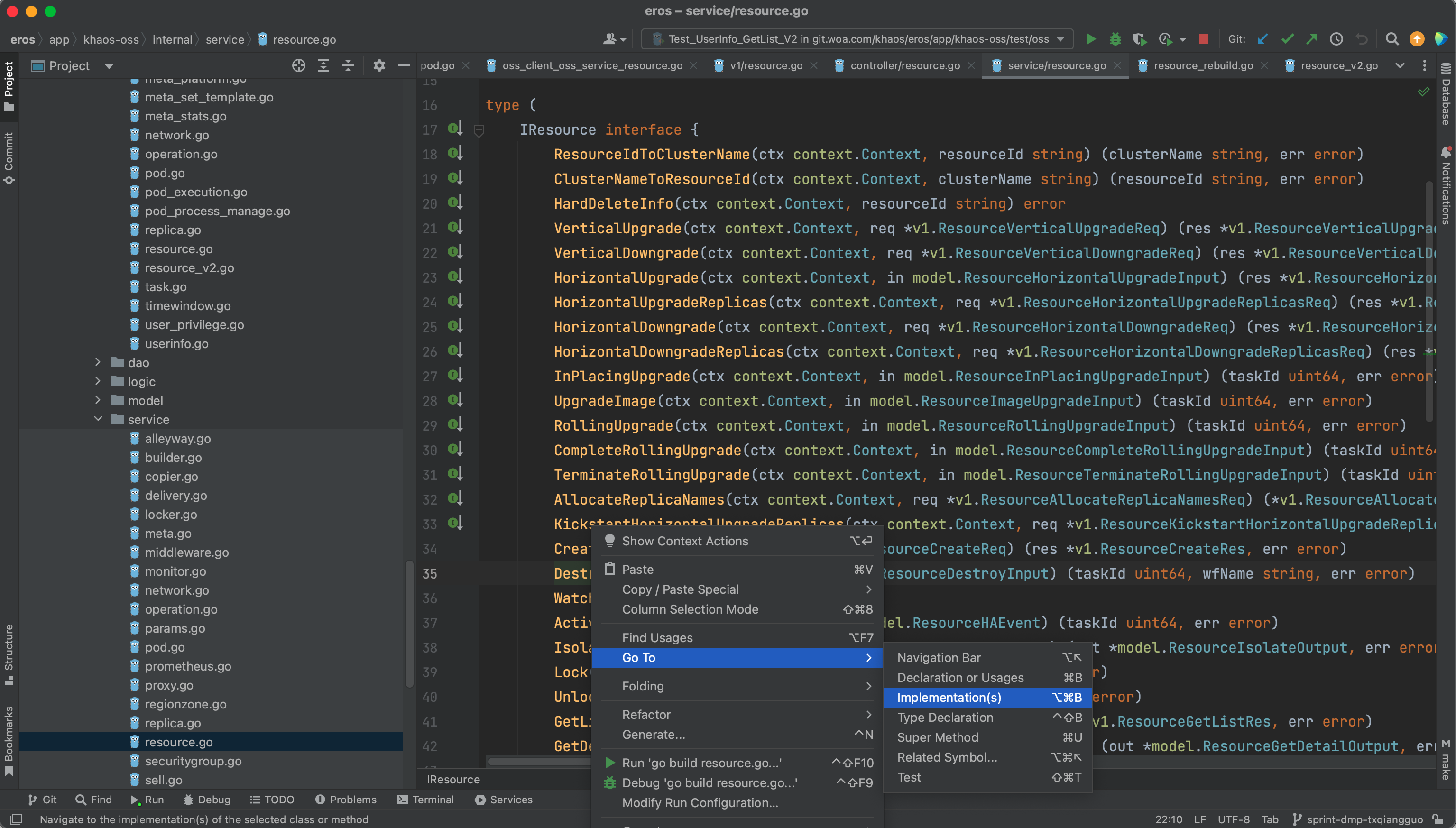Screen dimensions: 1456x828
Task: Click the green Run button in toolbar
Action: 1090,39
